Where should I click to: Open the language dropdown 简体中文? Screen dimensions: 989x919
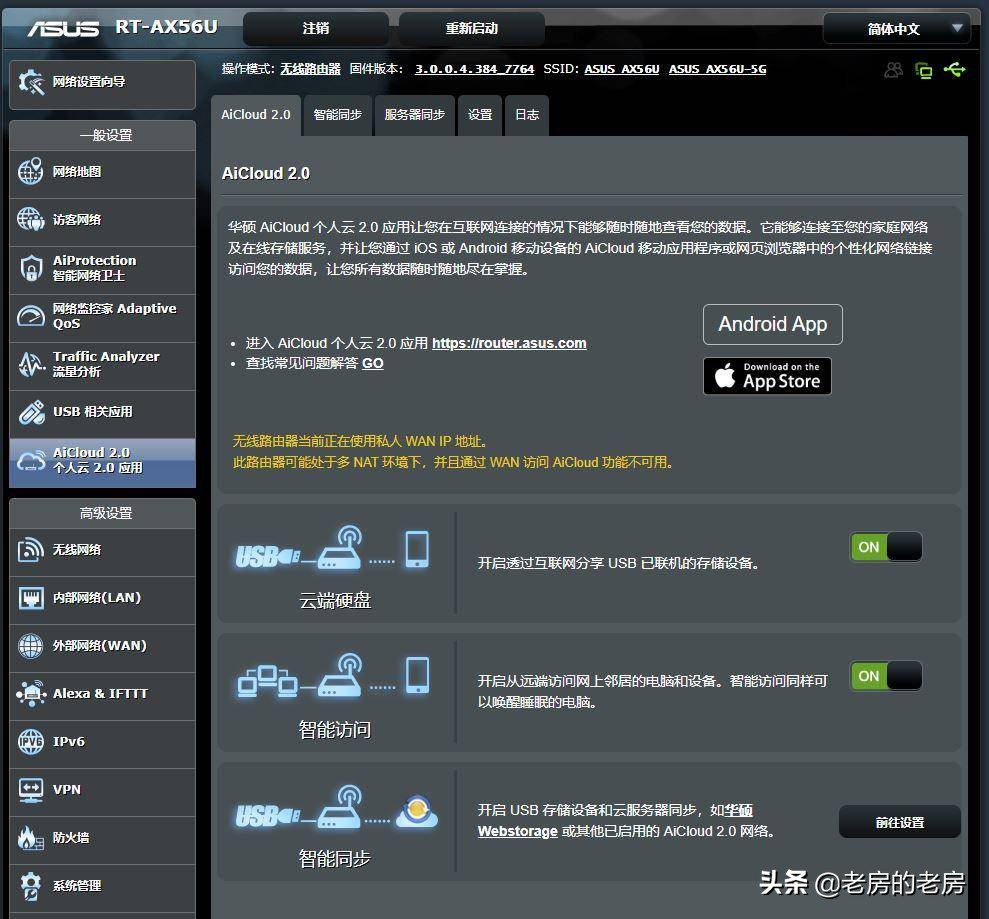click(897, 28)
